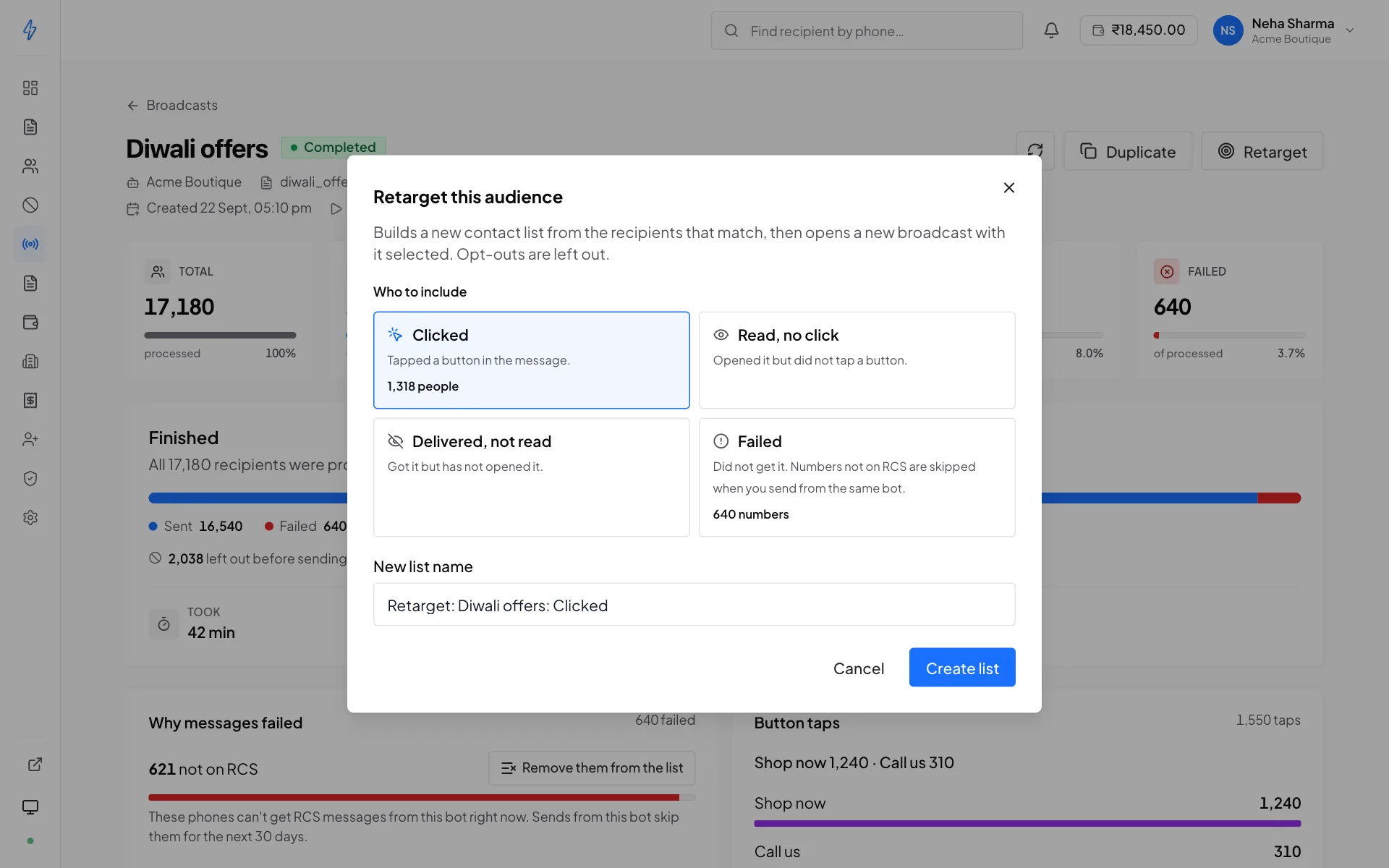This screenshot has width=1389, height=868.
Task: Click the Retarget button
Action: coord(1262,150)
